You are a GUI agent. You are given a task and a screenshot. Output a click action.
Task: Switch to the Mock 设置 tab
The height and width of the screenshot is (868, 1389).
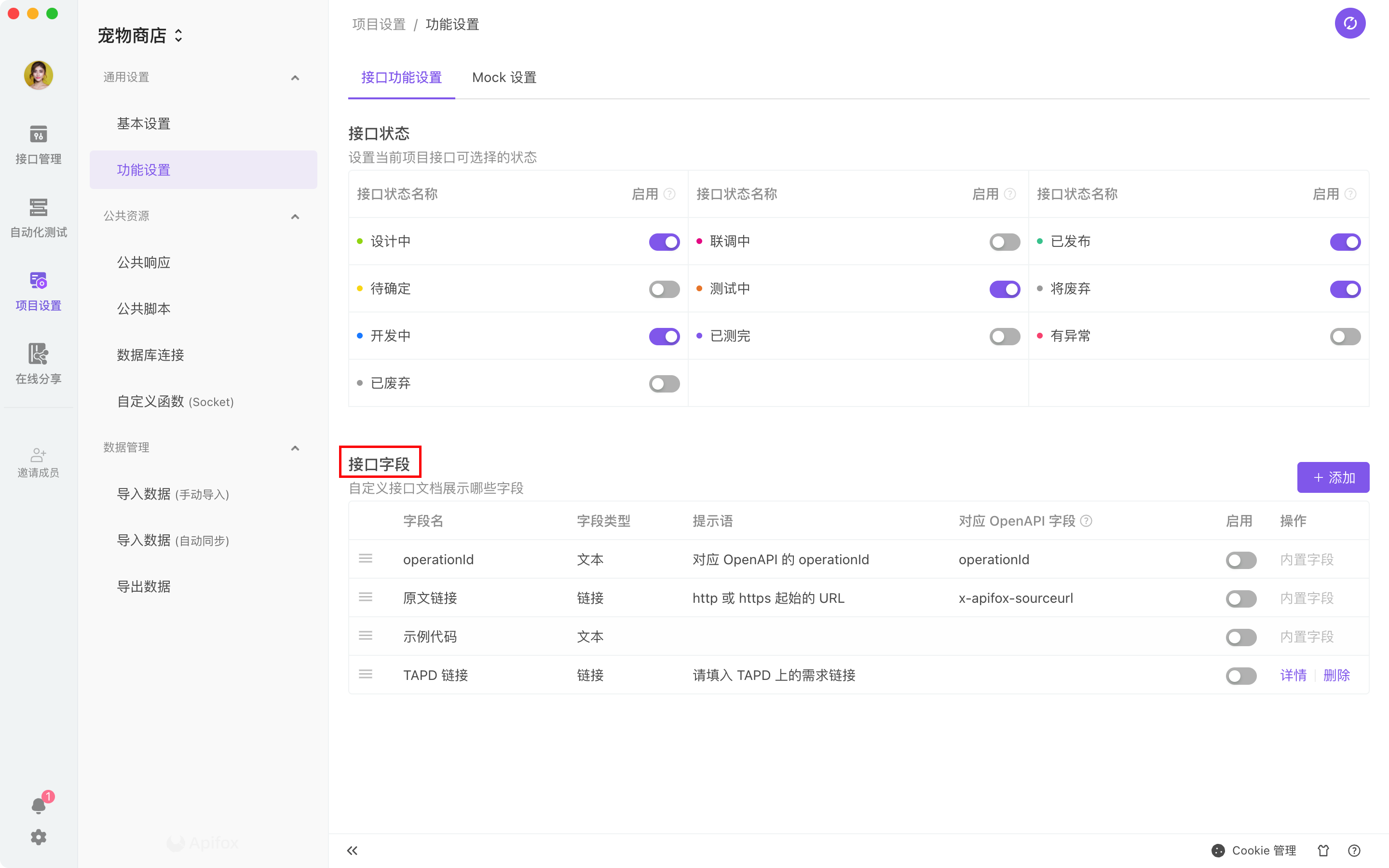point(504,78)
